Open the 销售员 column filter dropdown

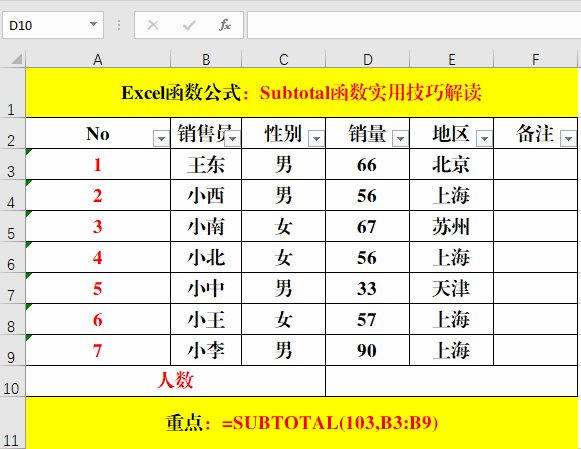(233, 139)
